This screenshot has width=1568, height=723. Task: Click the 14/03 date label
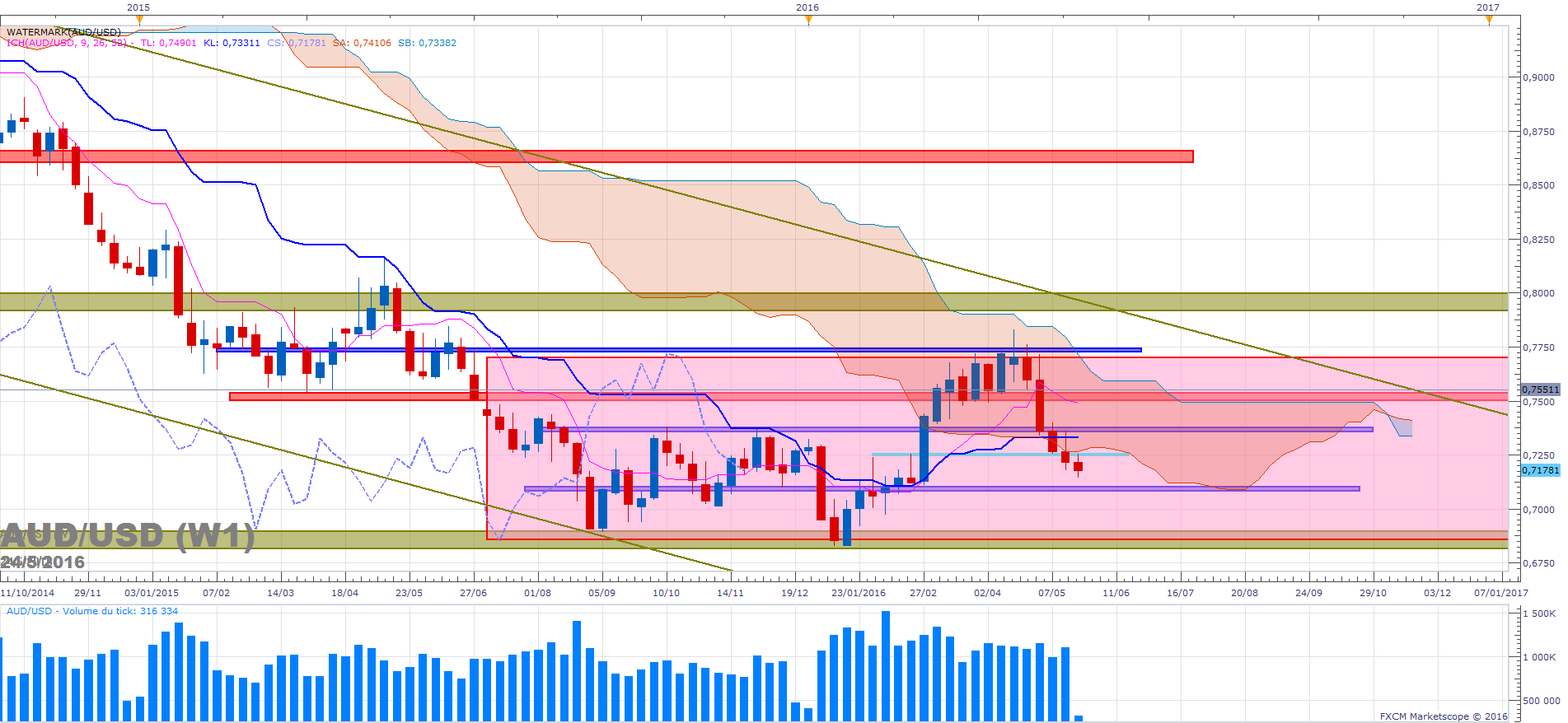click(280, 593)
